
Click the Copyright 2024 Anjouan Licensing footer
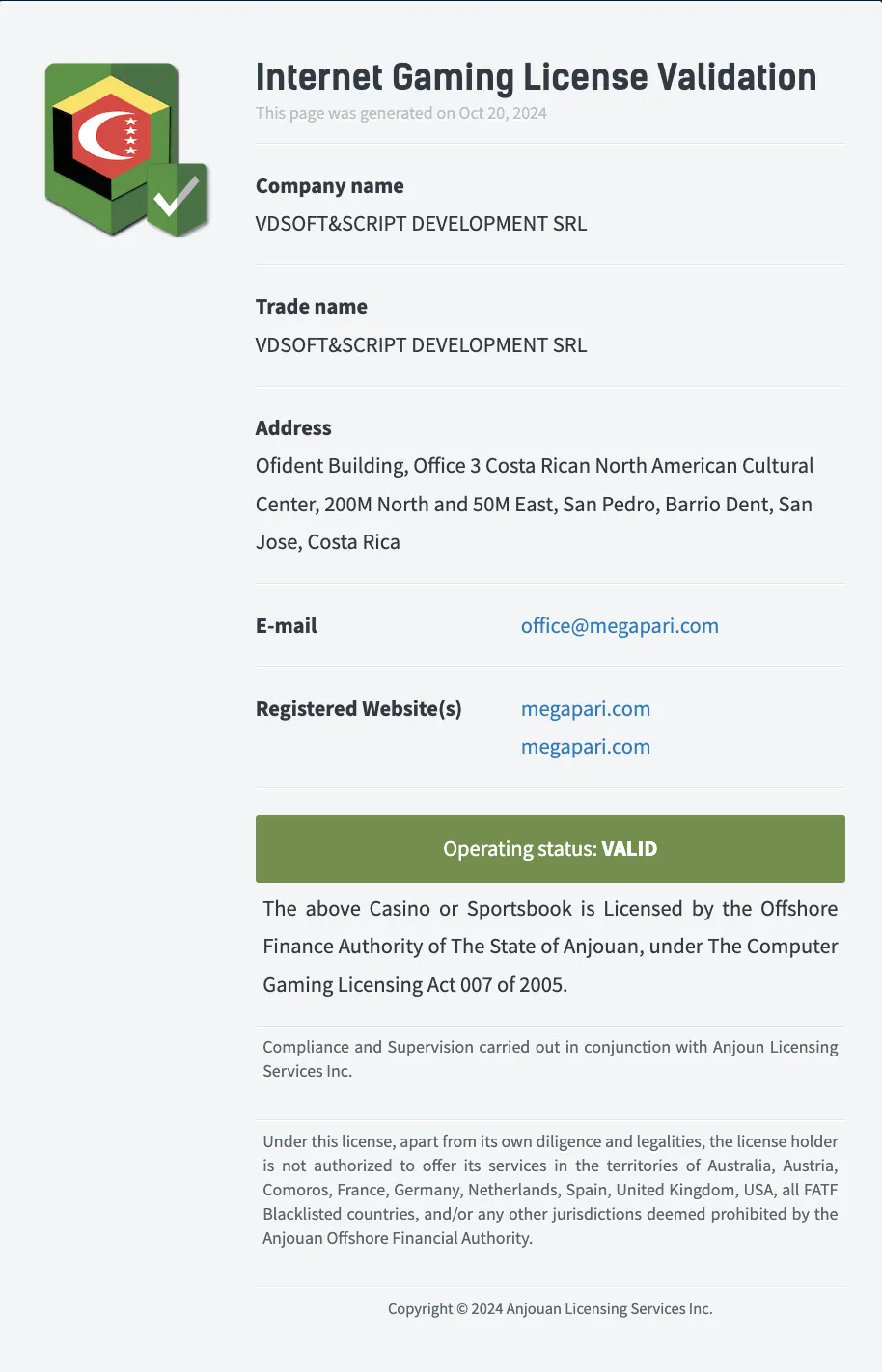(x=550, y=1309)
